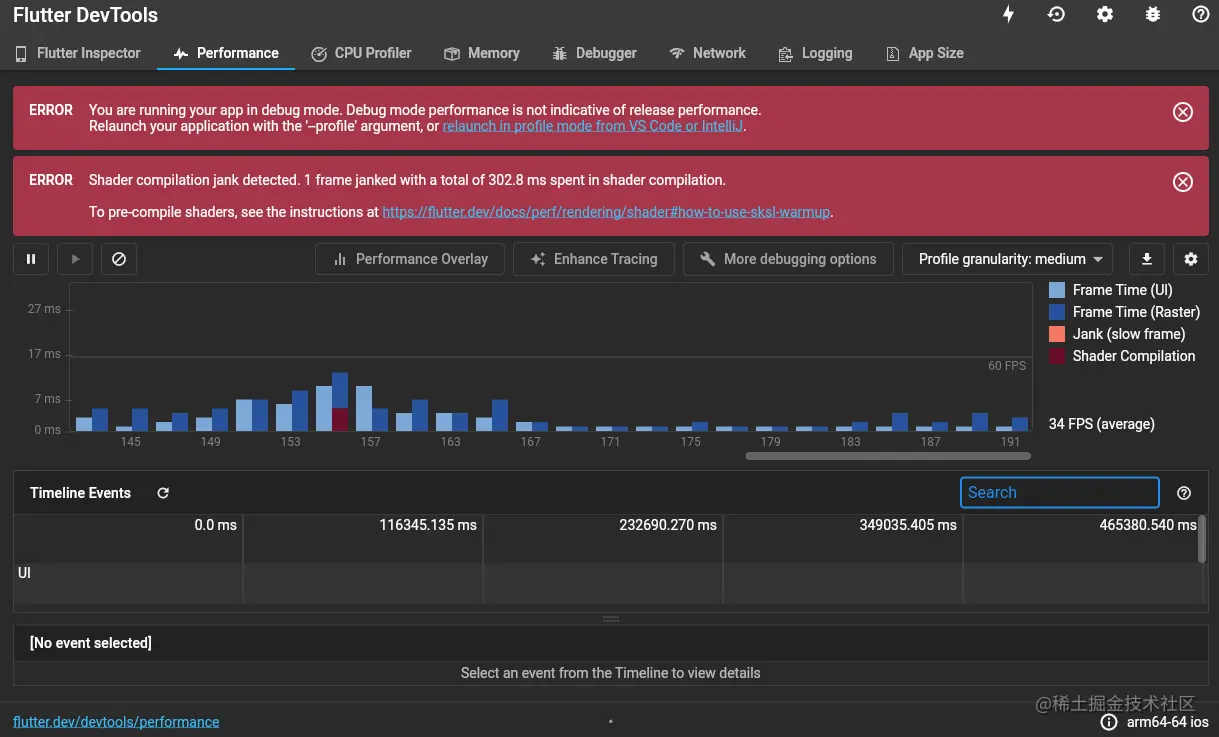Click the Flutter DevTools title
1219x737 pixels.
tap(85, 15)
